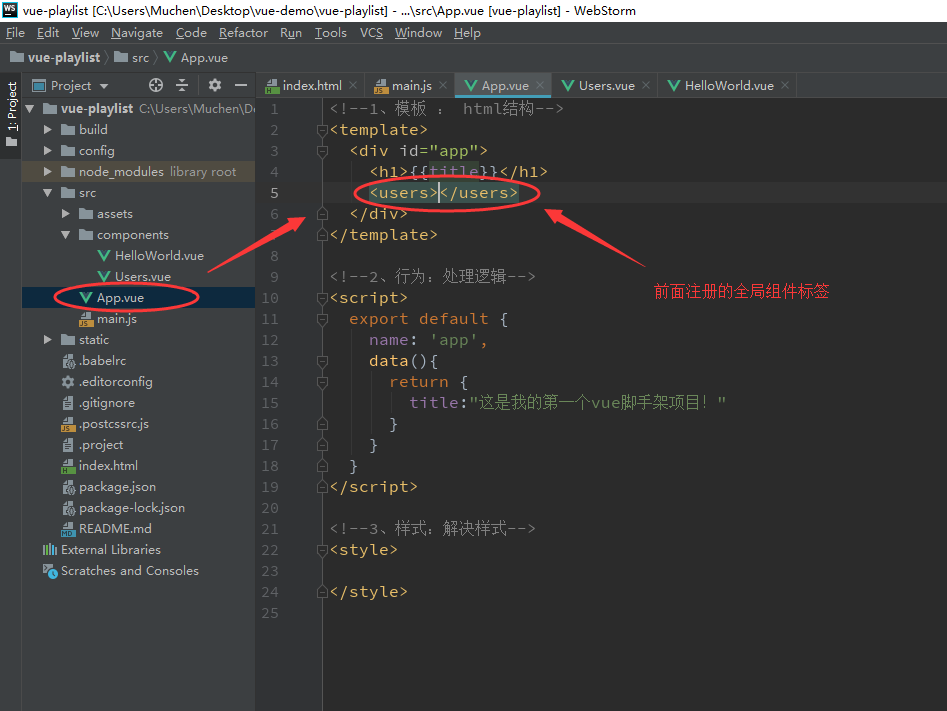The height and width of the screenshot is (711, 947).
Task: Hide Project panel using the minus icon
Action: click(239, 85)
